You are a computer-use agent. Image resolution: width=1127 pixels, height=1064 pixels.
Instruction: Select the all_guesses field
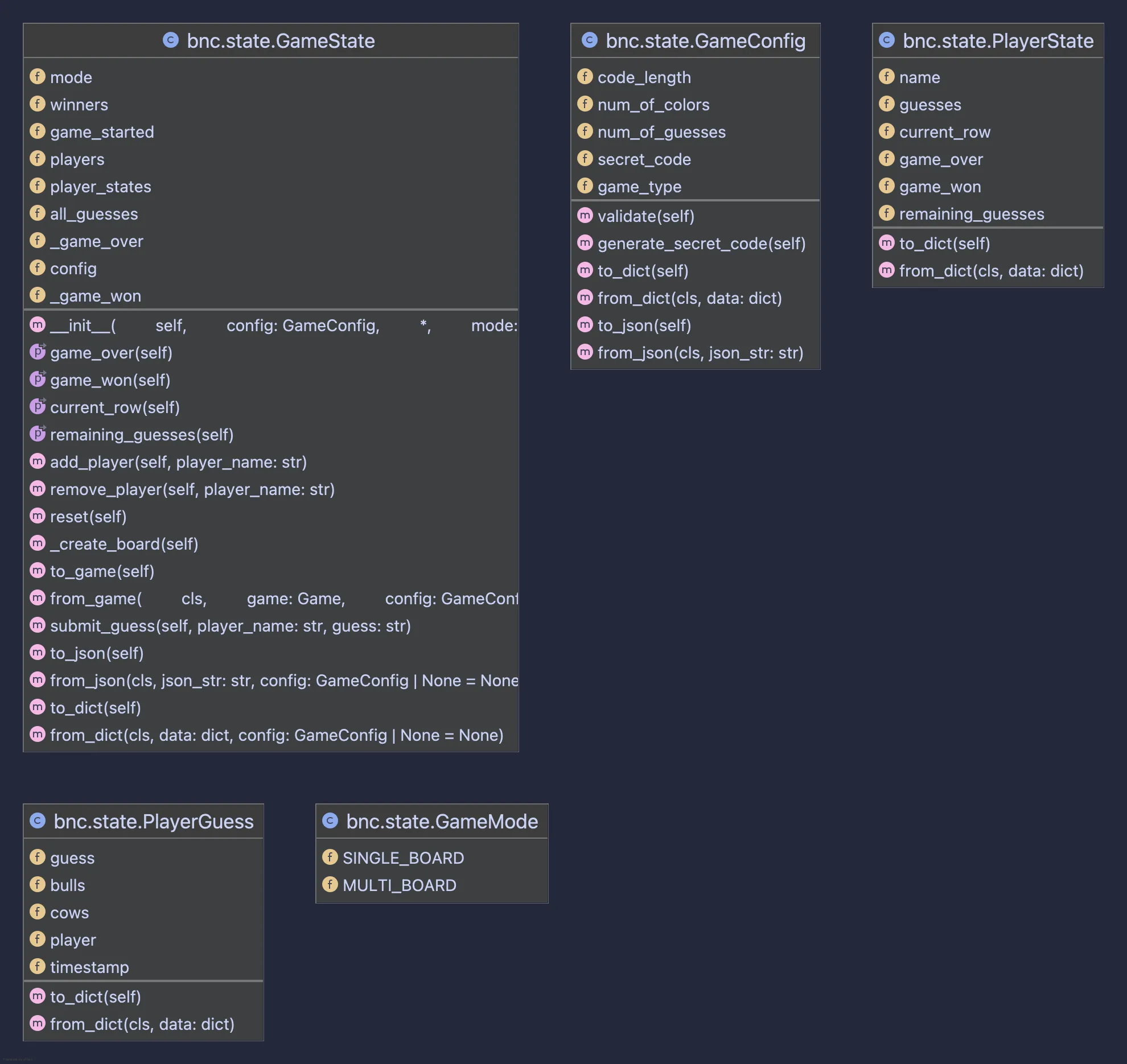(x=94, y=214)
